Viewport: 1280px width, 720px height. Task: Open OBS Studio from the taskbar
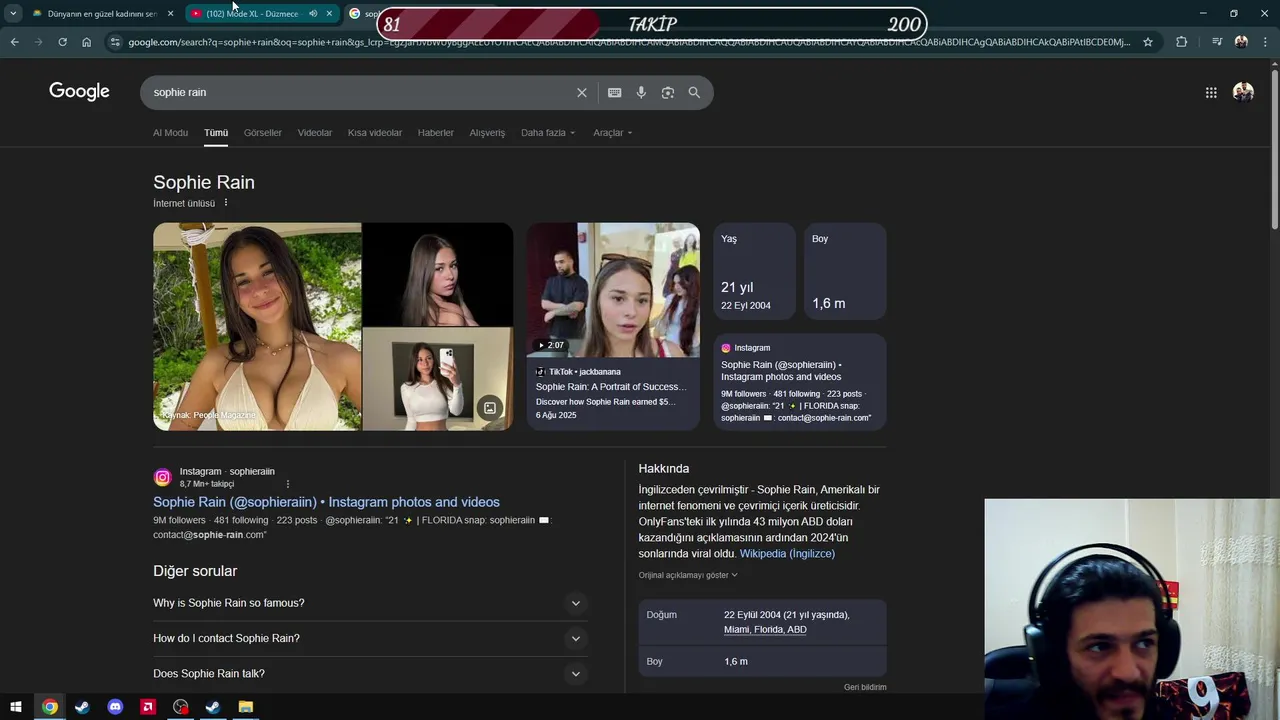click(180, 707)
